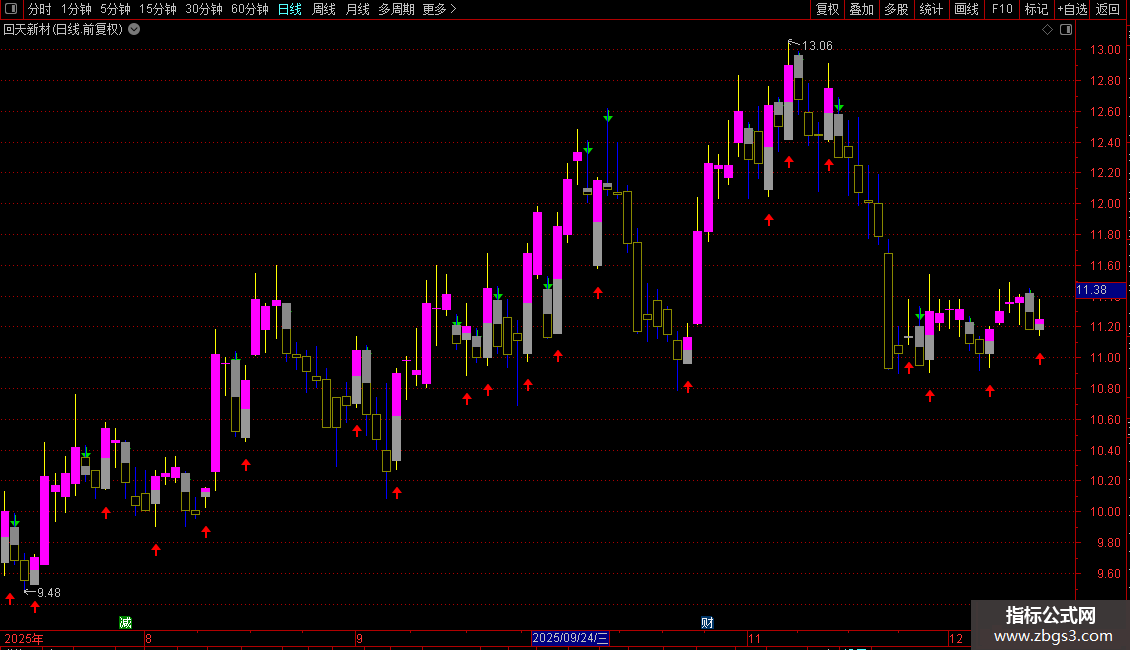Switch to 月线 monthly chart
1130x650 pixels.
click(357, 9)
